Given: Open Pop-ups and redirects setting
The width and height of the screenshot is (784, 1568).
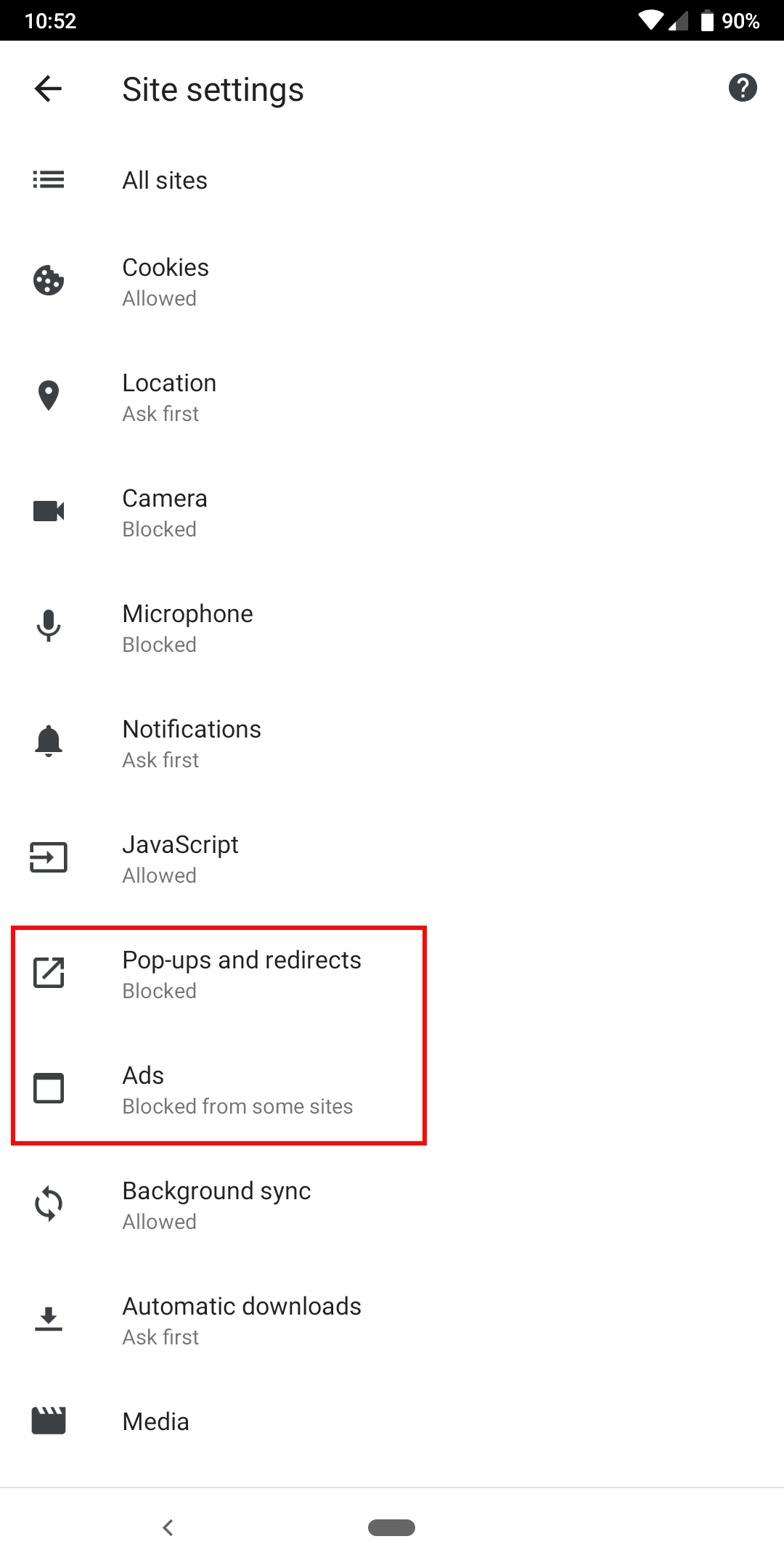Looking at the screenshot, I should 392,974.
